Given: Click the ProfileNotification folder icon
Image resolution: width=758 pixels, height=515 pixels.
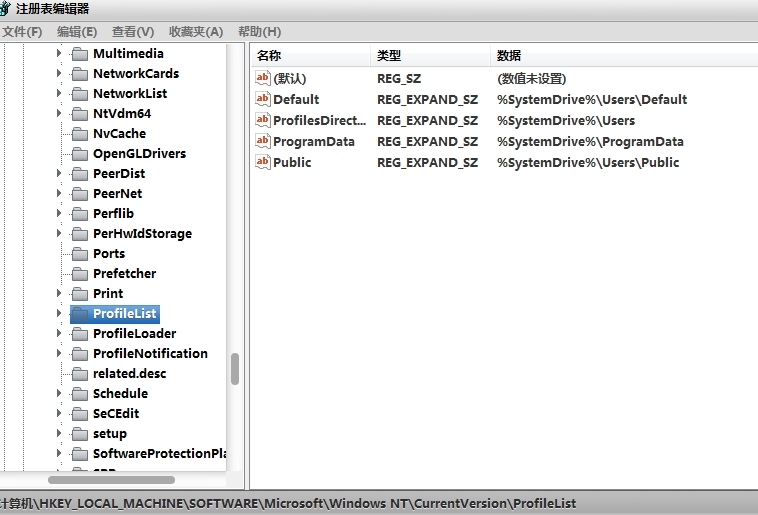Looking at the screenshot, I should click(79, 354).
